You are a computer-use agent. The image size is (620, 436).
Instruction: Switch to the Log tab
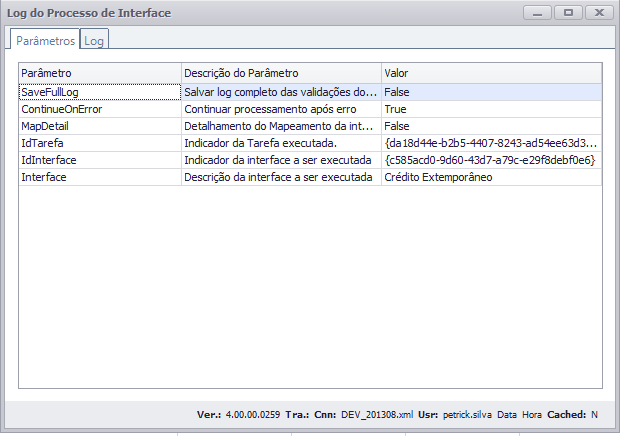tap(94, 40)
